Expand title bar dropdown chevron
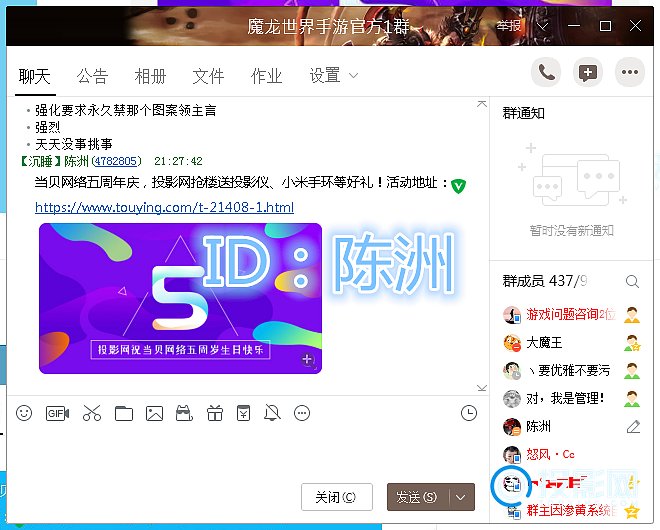Screen dimensions: 660x530 click(543, 27)
